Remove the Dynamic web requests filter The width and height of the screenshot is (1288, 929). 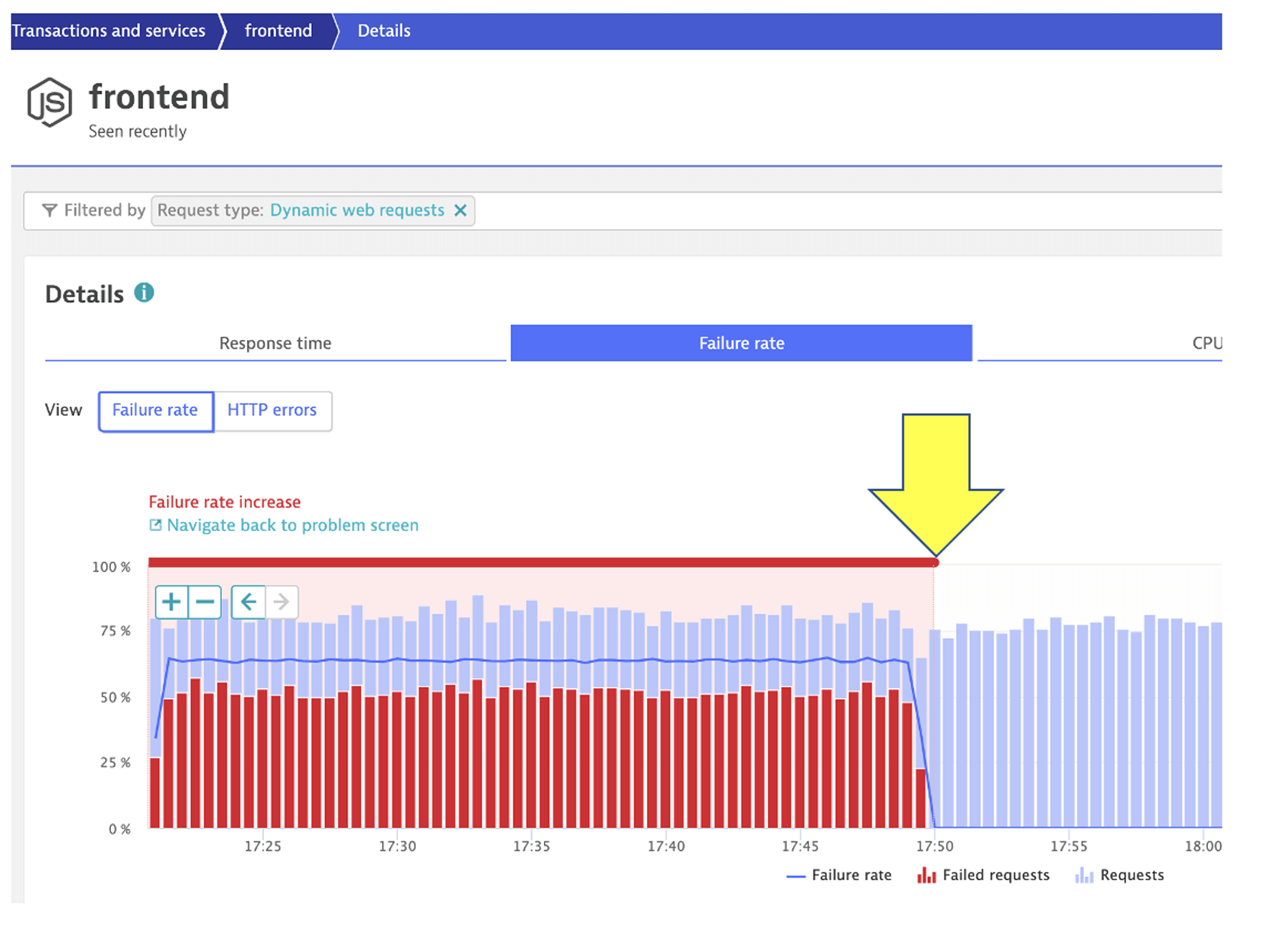(462, 210)
